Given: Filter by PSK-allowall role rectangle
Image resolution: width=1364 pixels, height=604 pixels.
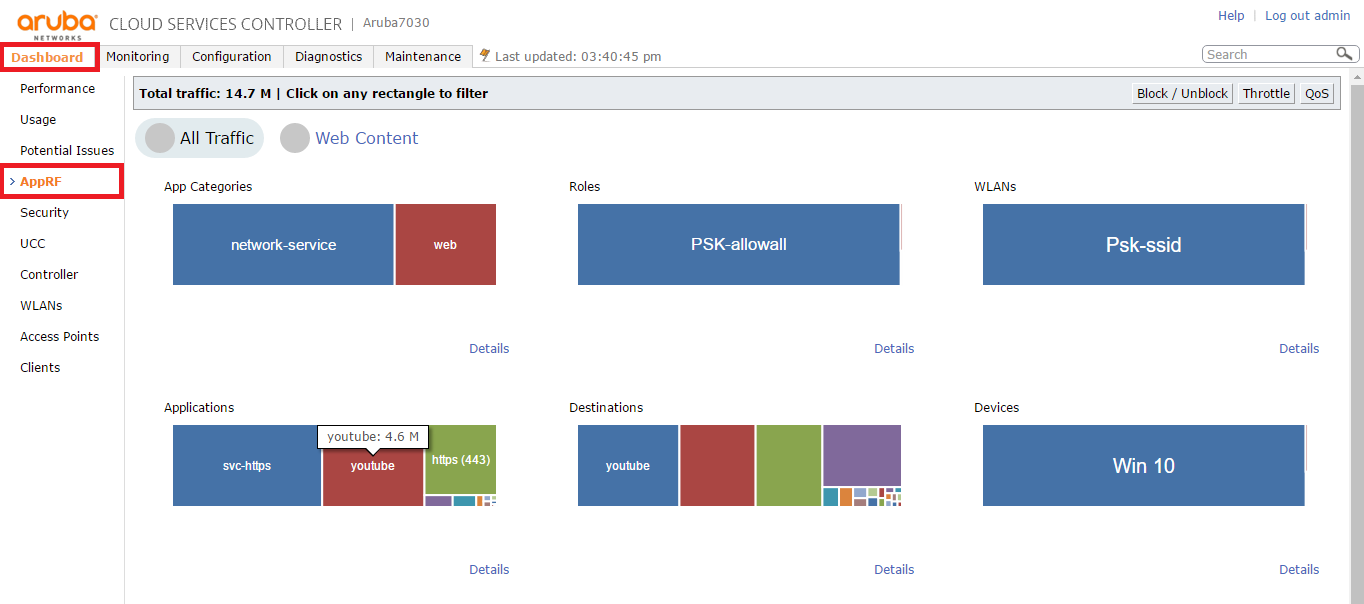Looking at the screenshot, I should [x=738, y=244].
